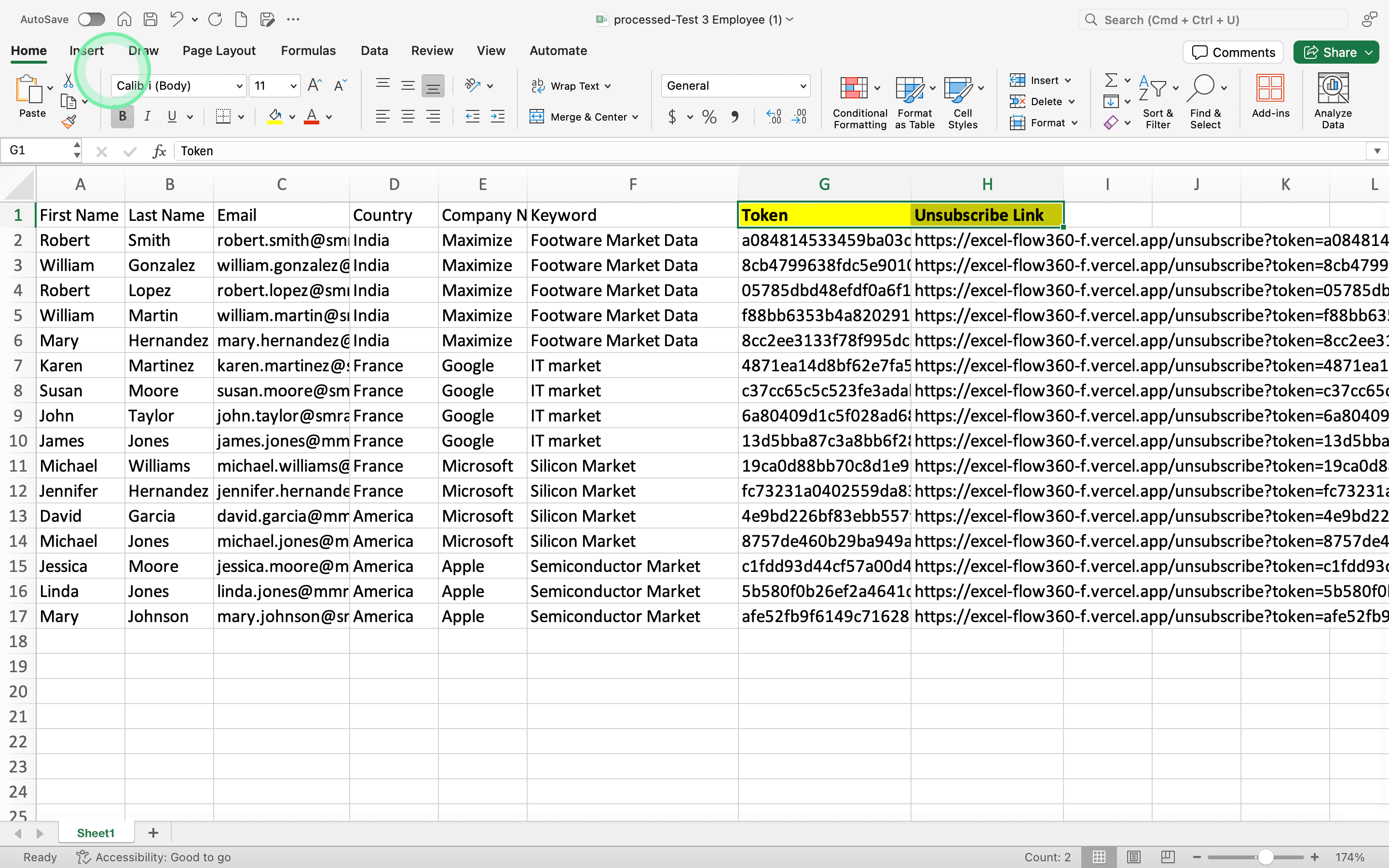Viewport: 1389px width, 868px height.
Task: Expand the font size dropdown
Action: [x=293, y=86]
